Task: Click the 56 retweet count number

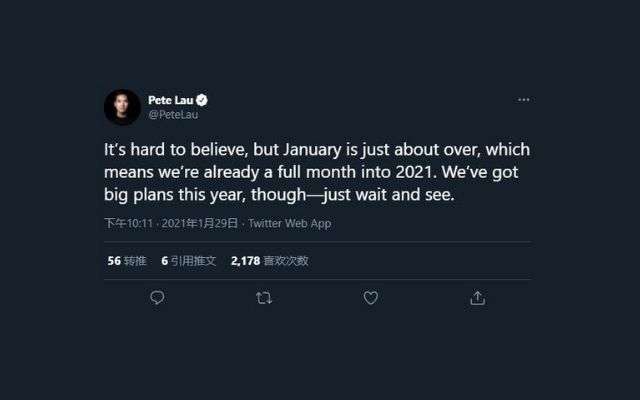Action: click(x=114, y=261)
